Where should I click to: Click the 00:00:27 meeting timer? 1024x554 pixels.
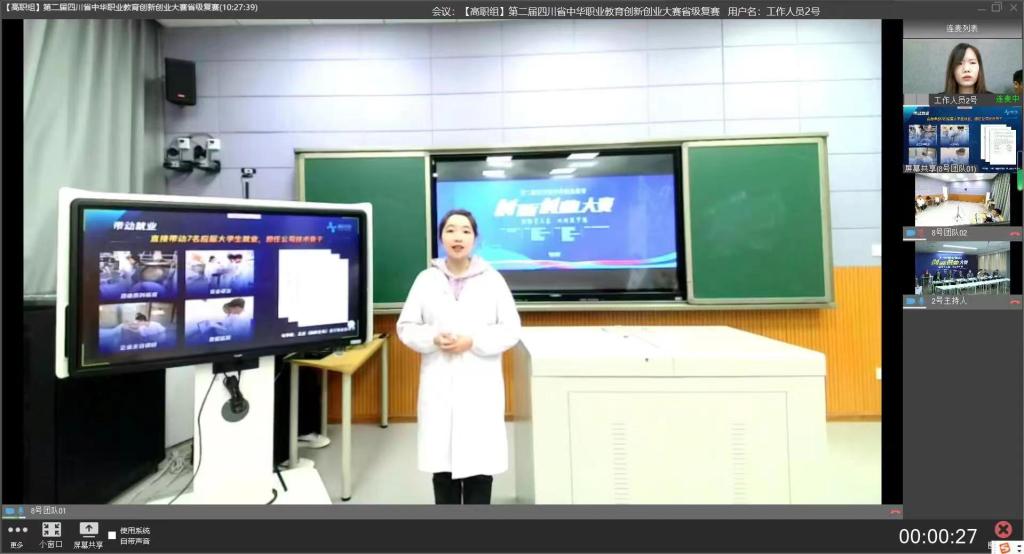(937, 537)
